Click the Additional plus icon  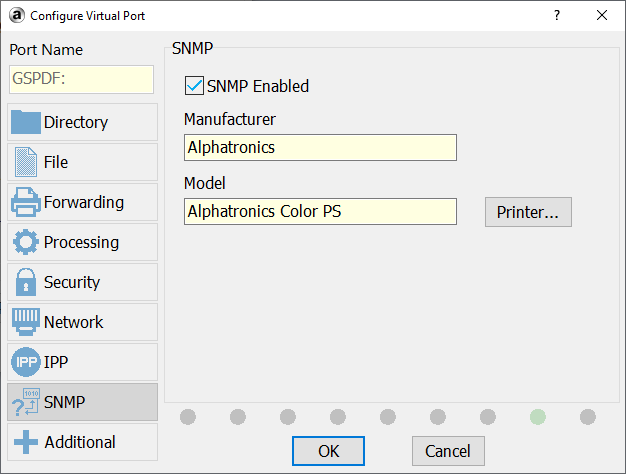pyautogui.click(x=26, y=442)
